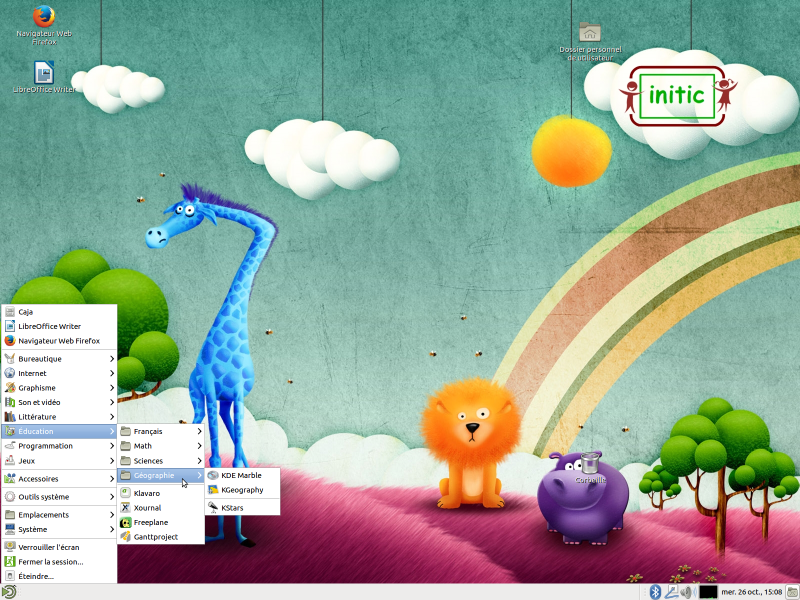
Task: Open Firefox desktop shortcut icon
Action: (x=44, y=16)
